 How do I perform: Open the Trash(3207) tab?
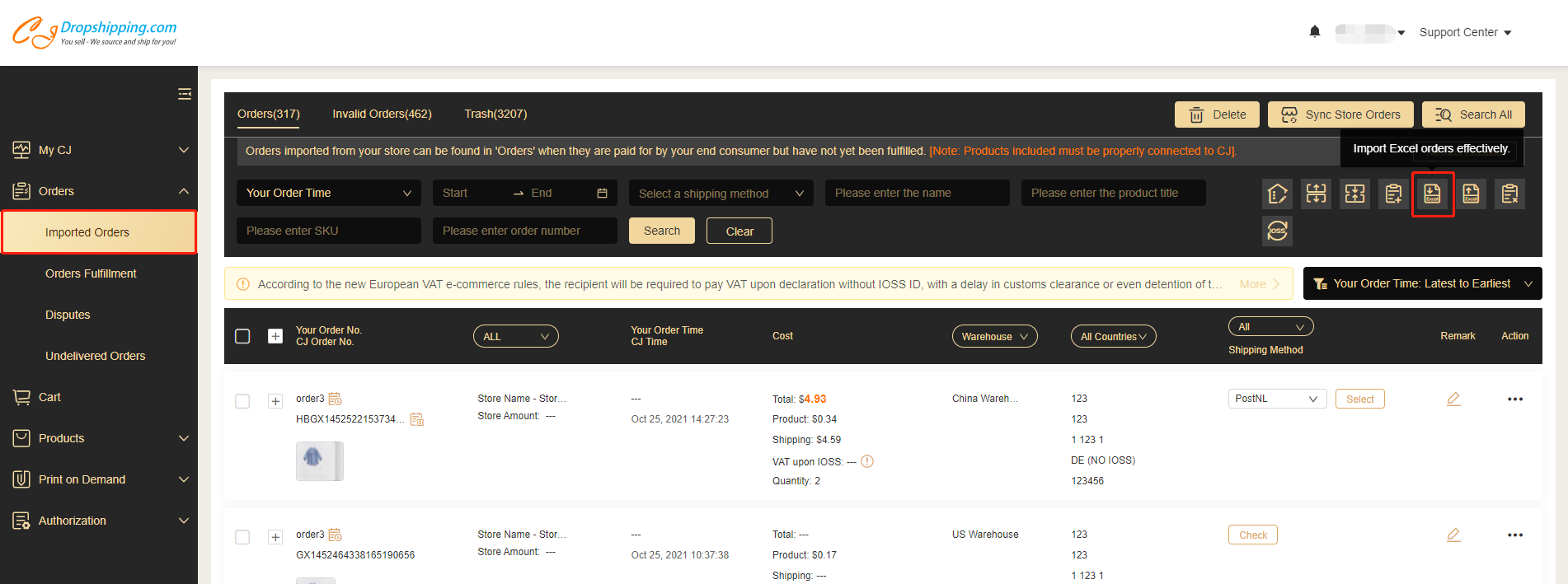tap(495, 114)
